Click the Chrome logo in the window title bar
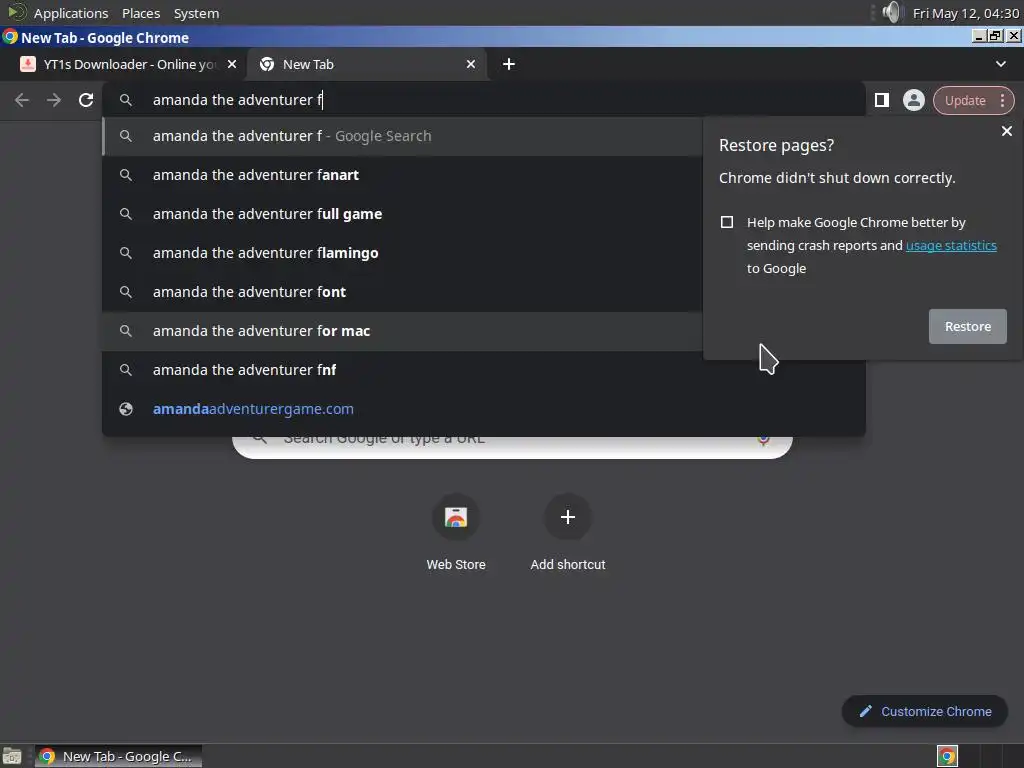 click(x=10, y=37)
